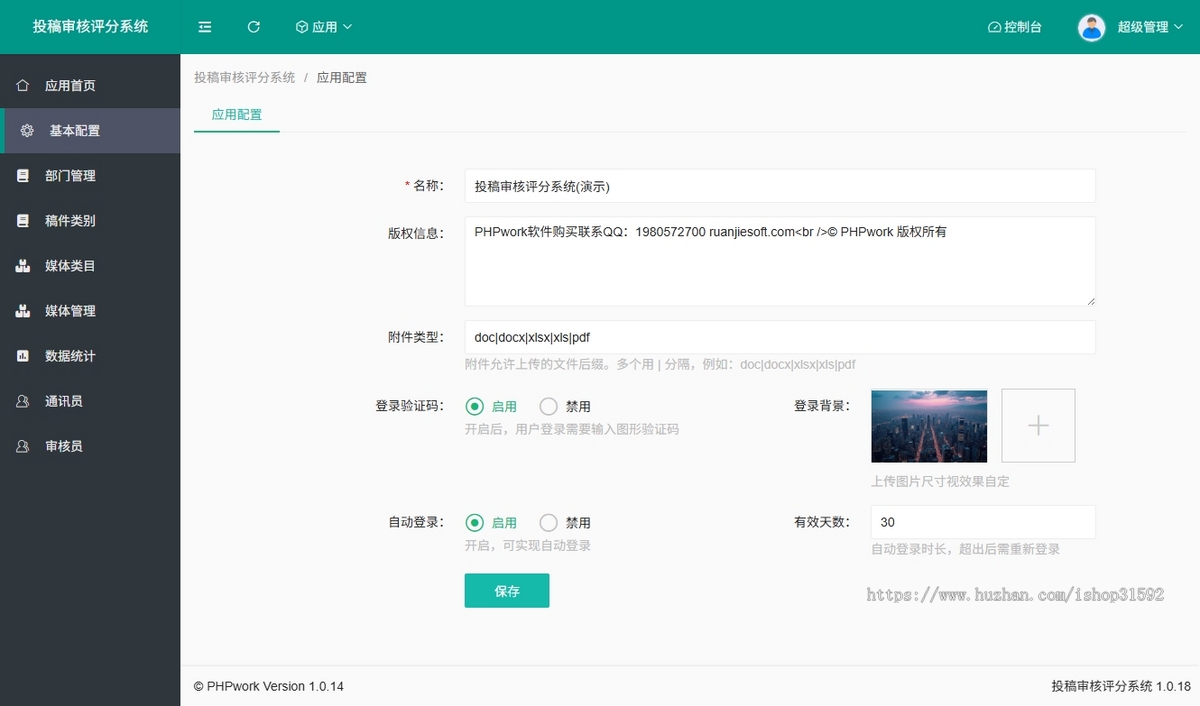Click the city login background thumbnail
Screen dimensions: 1200x706
[929, 426]
